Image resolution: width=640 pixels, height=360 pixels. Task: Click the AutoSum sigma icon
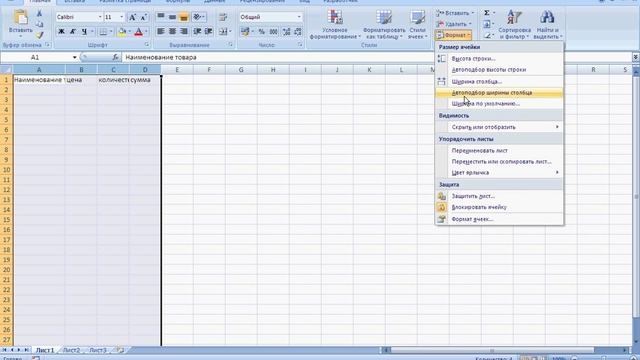pos(487,13)
